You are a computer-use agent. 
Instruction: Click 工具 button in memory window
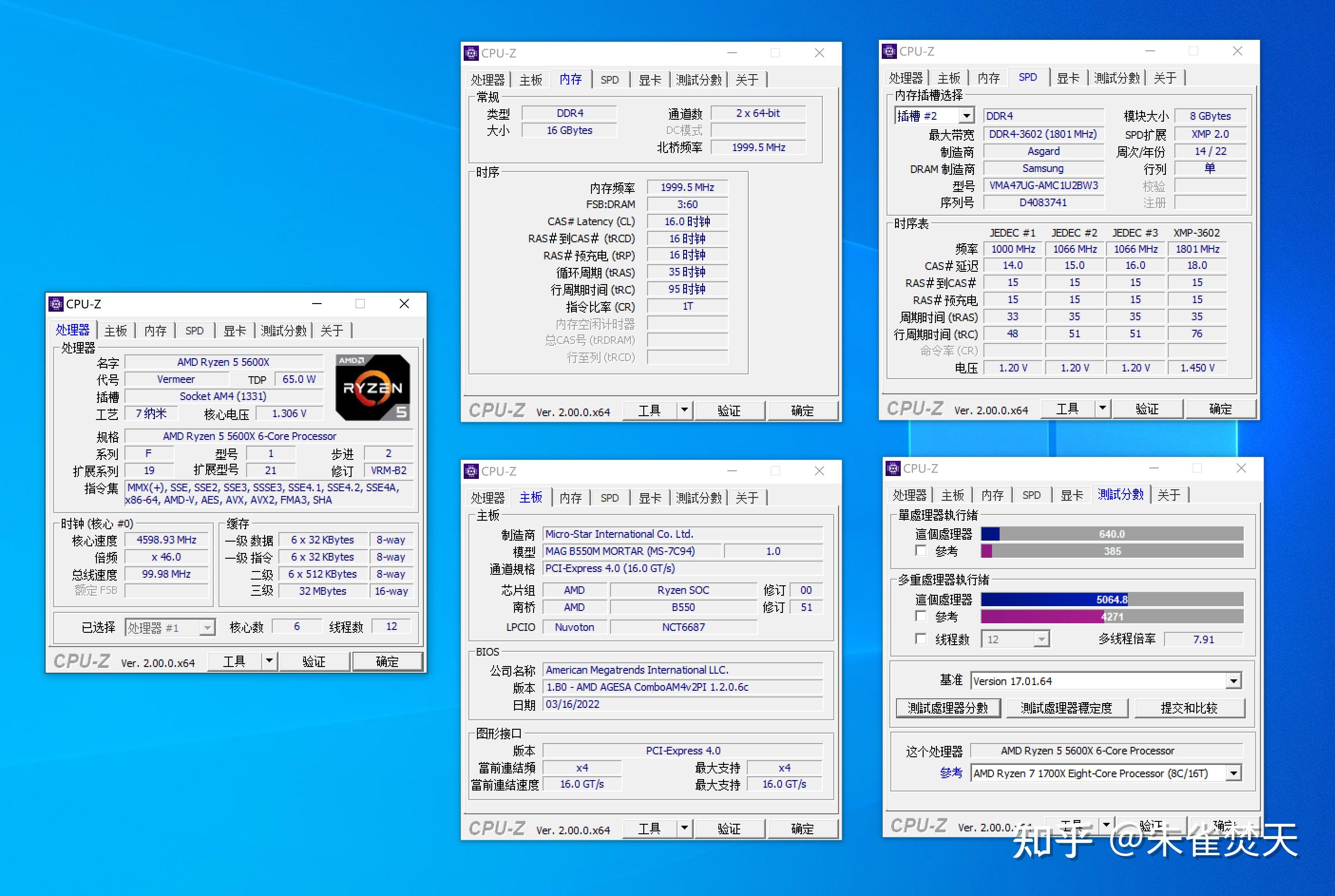649,410
